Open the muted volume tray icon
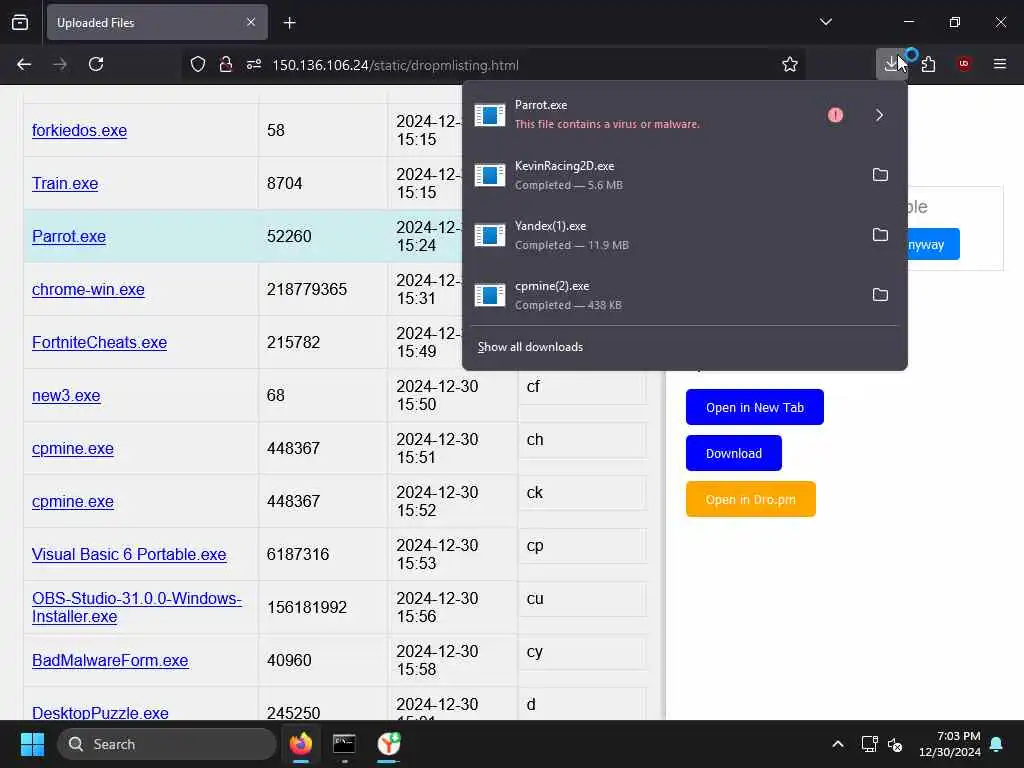This screenshot has height=768, width=1024. (895, 744)
